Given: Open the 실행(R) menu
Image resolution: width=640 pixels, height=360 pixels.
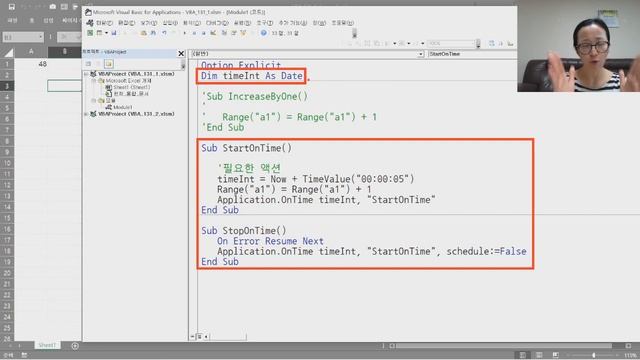Looking at the screenshot, I should click(x=242, y=23).
